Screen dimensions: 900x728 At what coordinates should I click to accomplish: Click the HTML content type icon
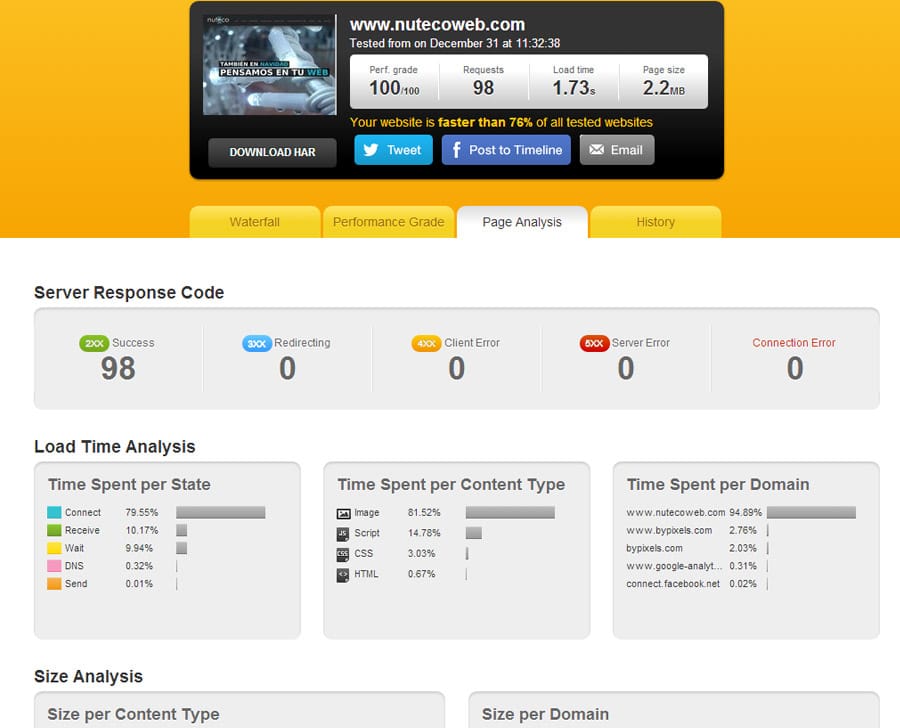[x=343, y=575]
